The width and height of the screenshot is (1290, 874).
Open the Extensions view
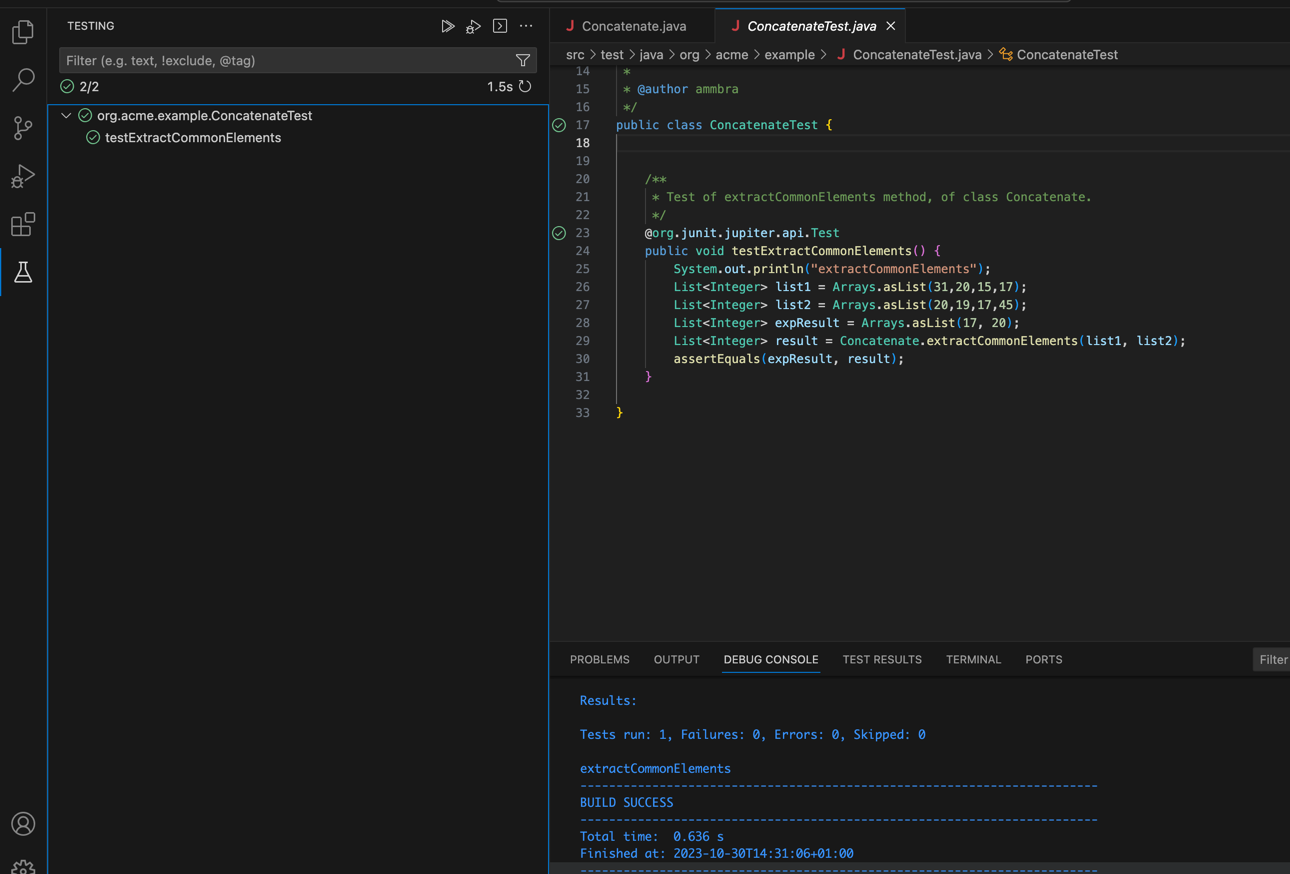[23, 224]
